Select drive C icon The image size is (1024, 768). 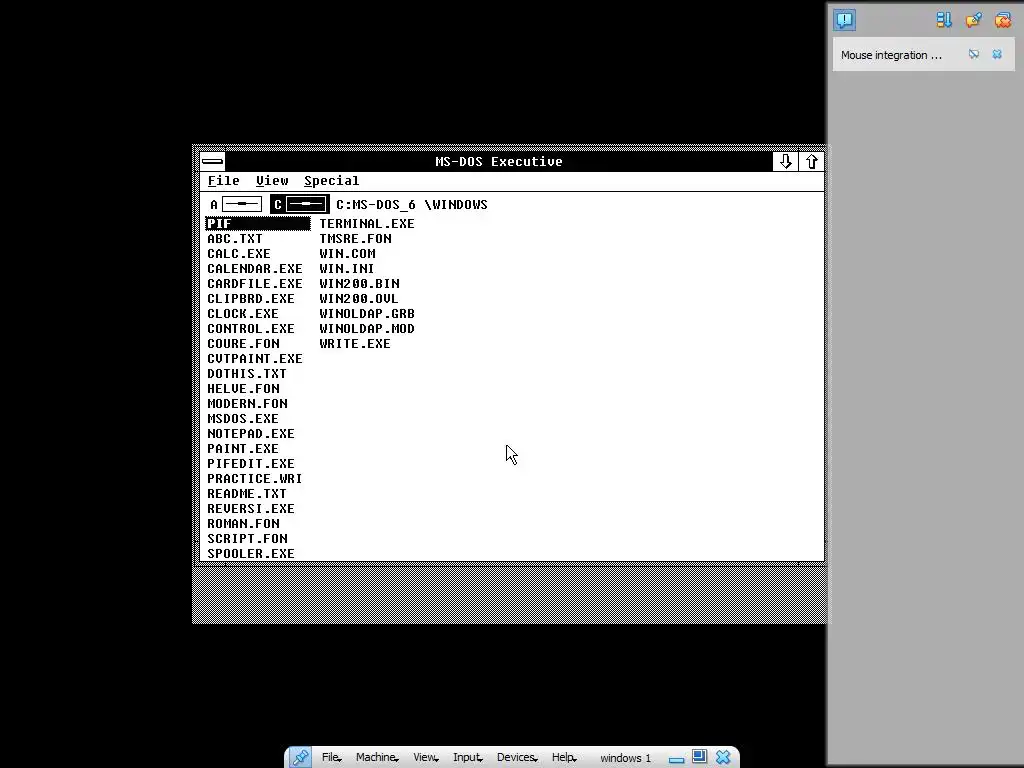pyautogui.click(x=300, y=204)
